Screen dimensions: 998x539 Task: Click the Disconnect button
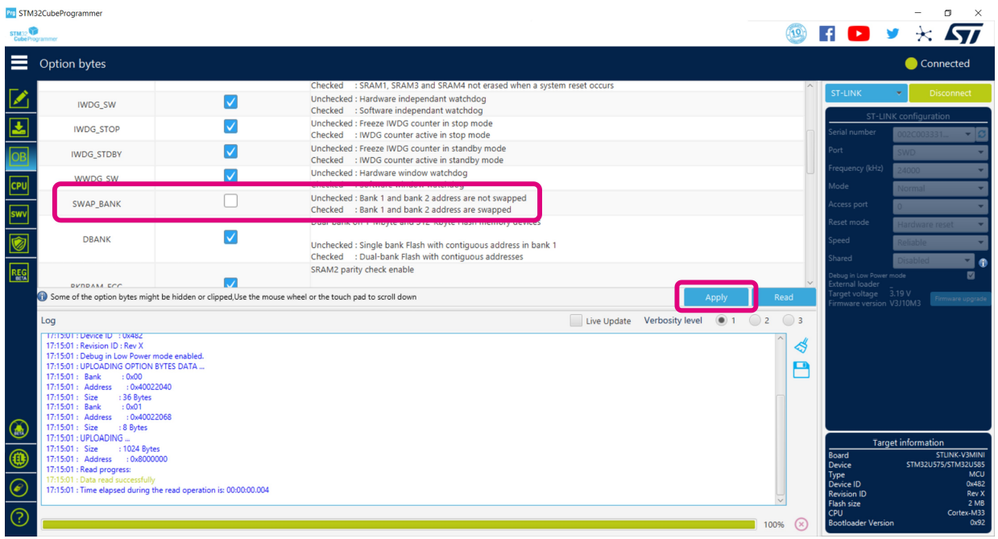(950, 93)
